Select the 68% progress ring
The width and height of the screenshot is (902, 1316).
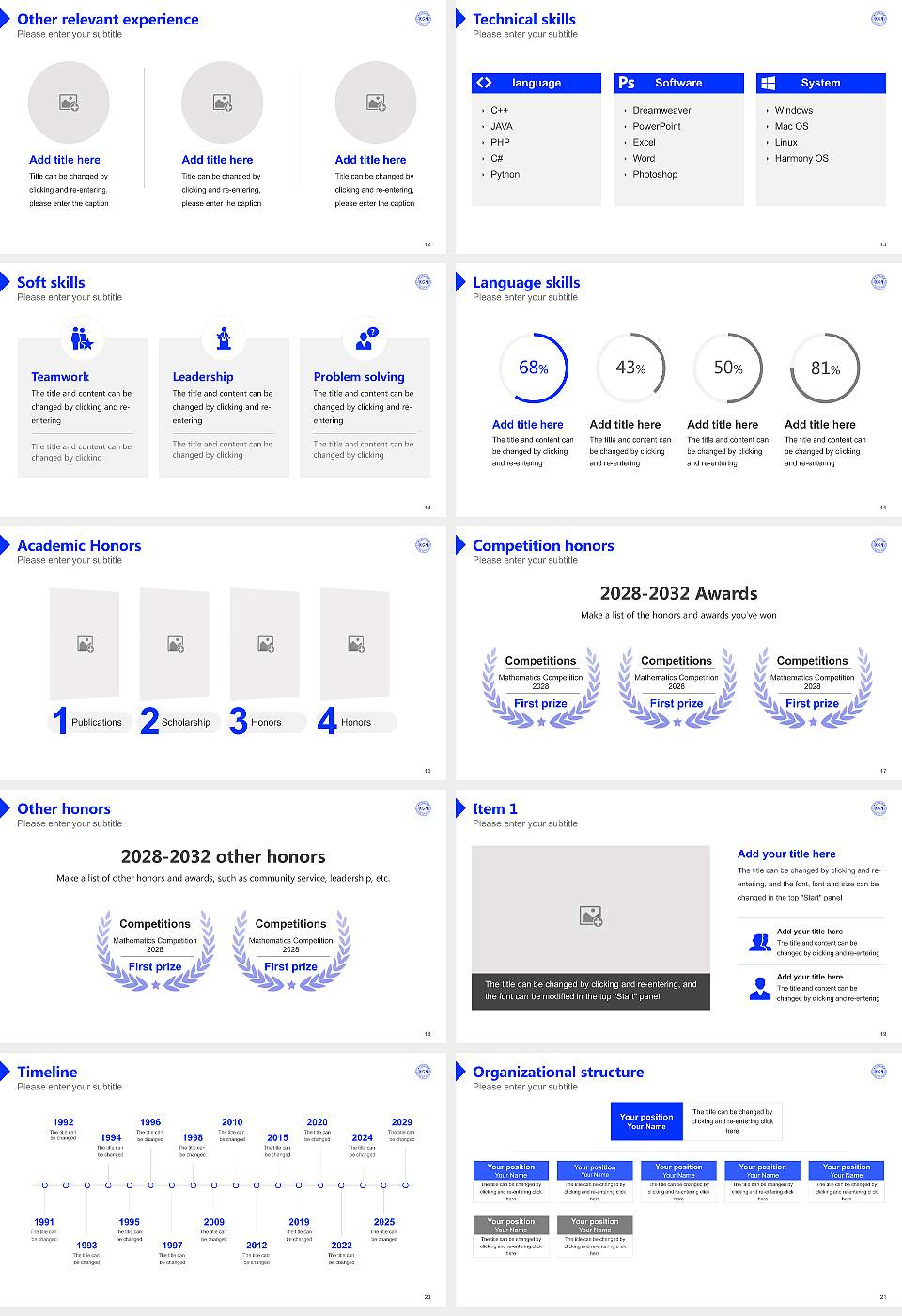[534, 368]
